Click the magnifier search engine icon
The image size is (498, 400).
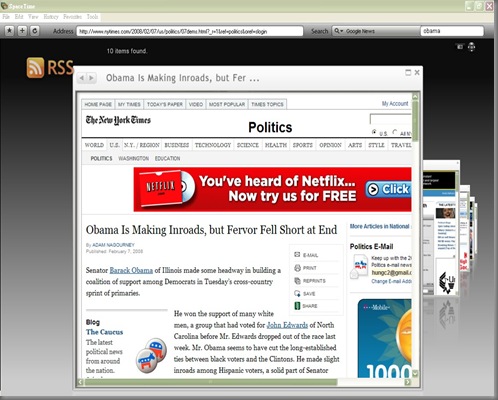pyautogui.click(x=337, y=31)
